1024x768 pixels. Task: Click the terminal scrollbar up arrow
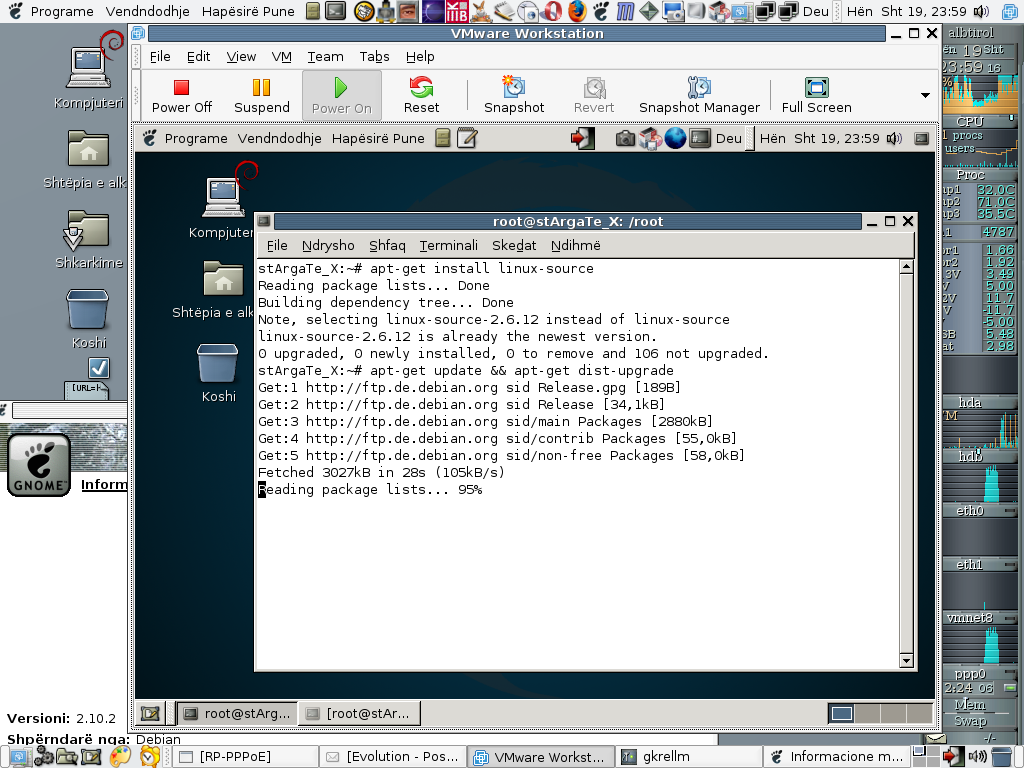(906, 266)
